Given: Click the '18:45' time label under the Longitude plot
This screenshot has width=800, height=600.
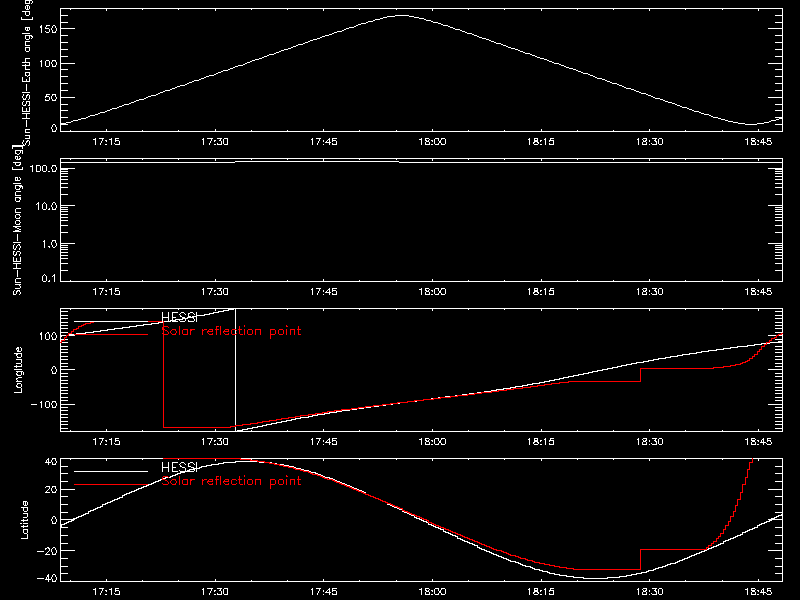Looking at the screenshot, I should point(758,441).
